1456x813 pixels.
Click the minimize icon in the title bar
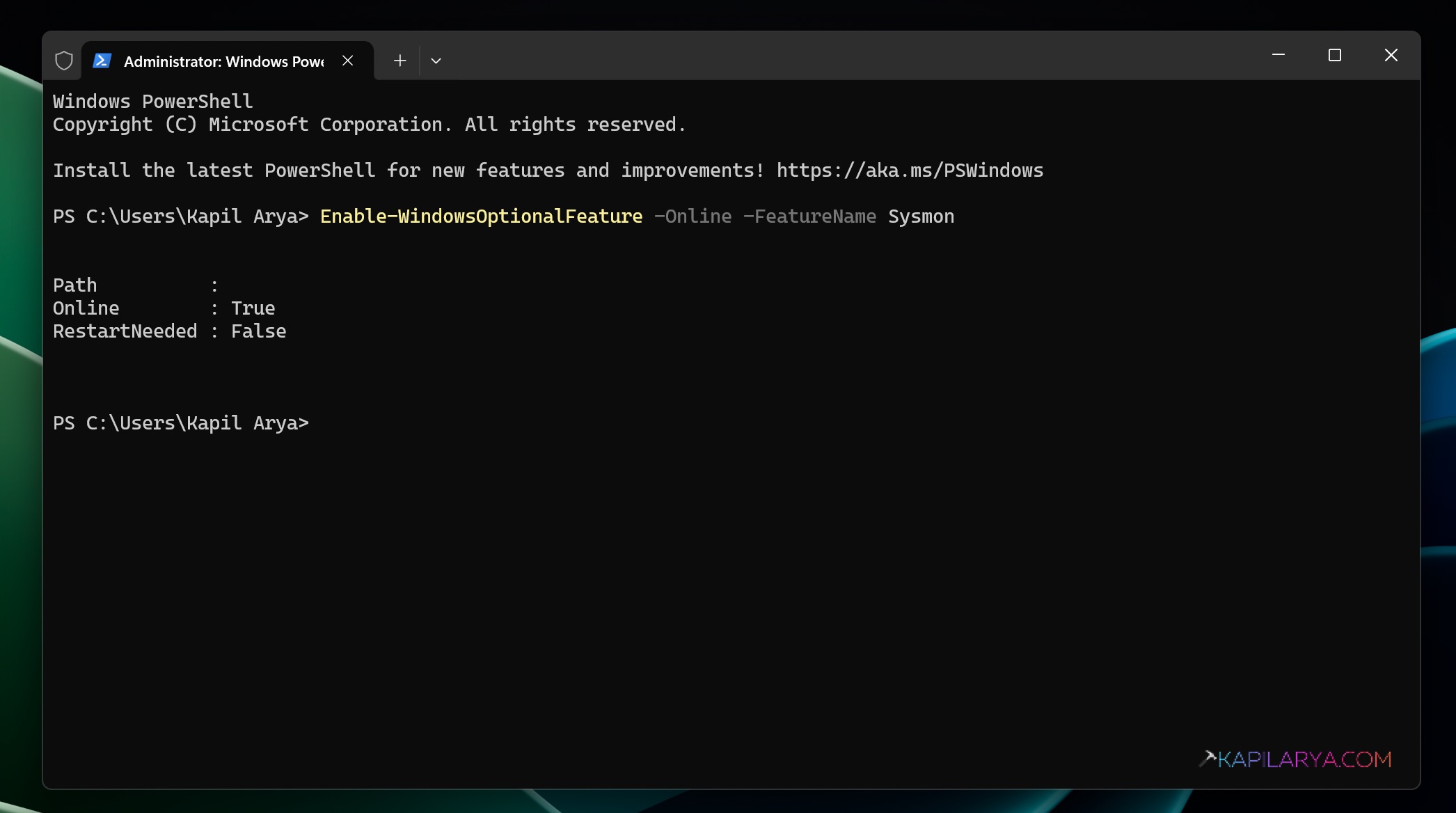pos(1277,55)
